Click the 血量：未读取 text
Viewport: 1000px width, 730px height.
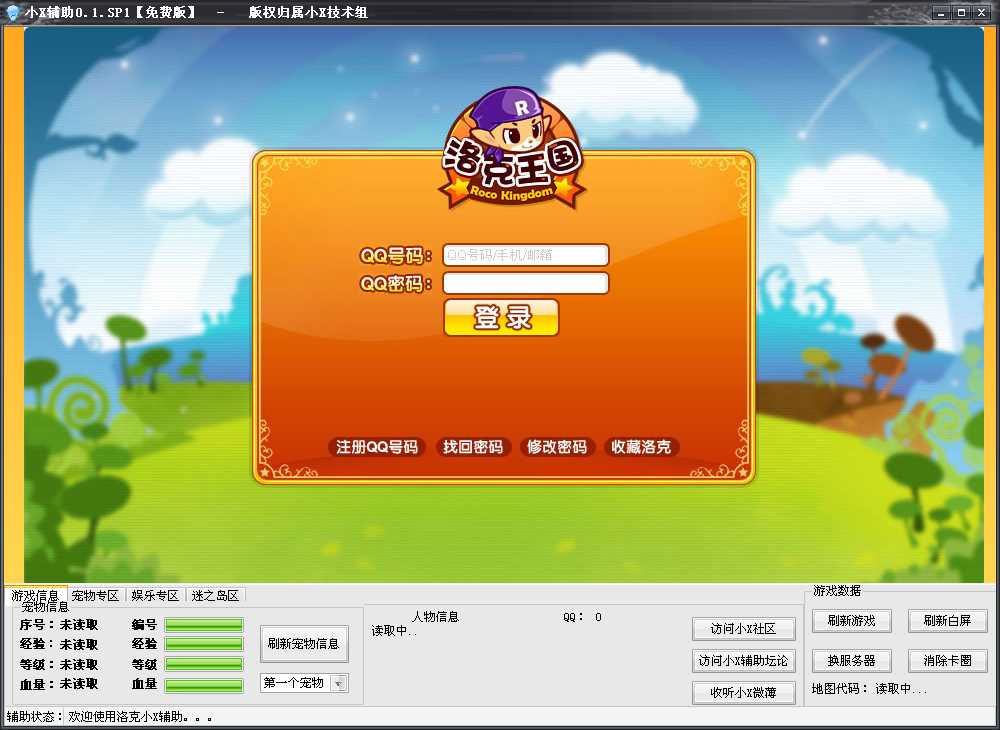(59, 684)
